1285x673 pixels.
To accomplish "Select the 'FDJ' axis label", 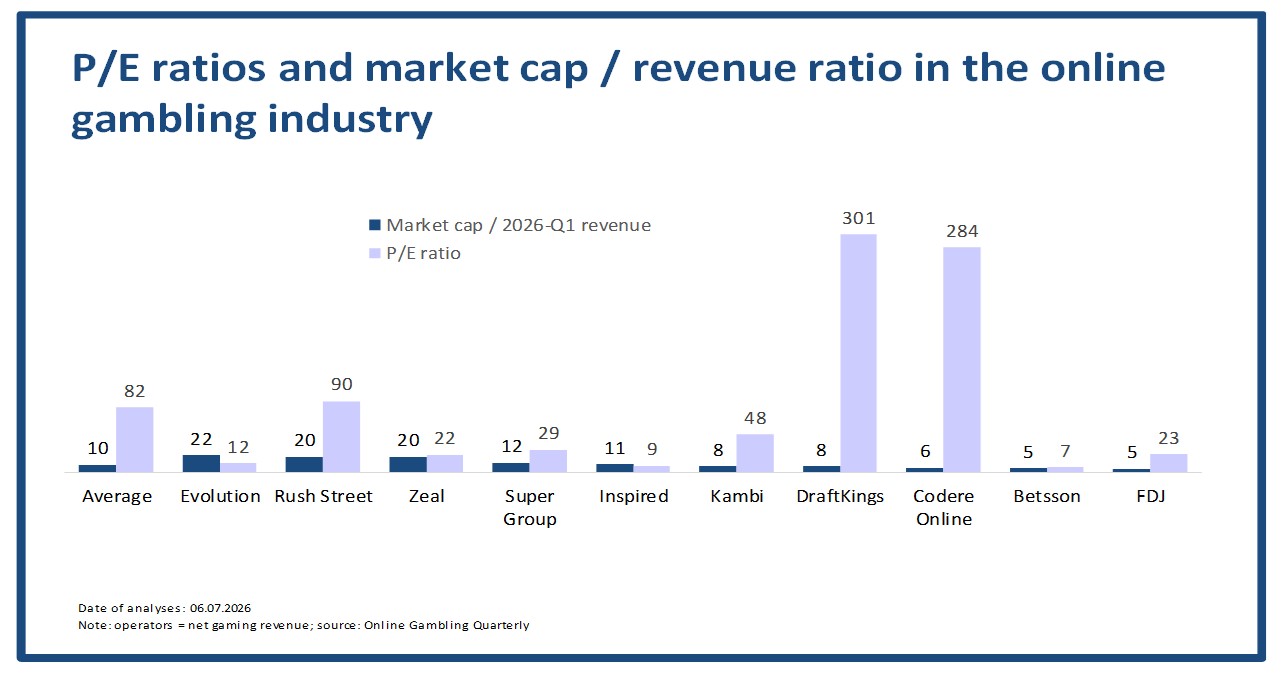I will 1149,496.
